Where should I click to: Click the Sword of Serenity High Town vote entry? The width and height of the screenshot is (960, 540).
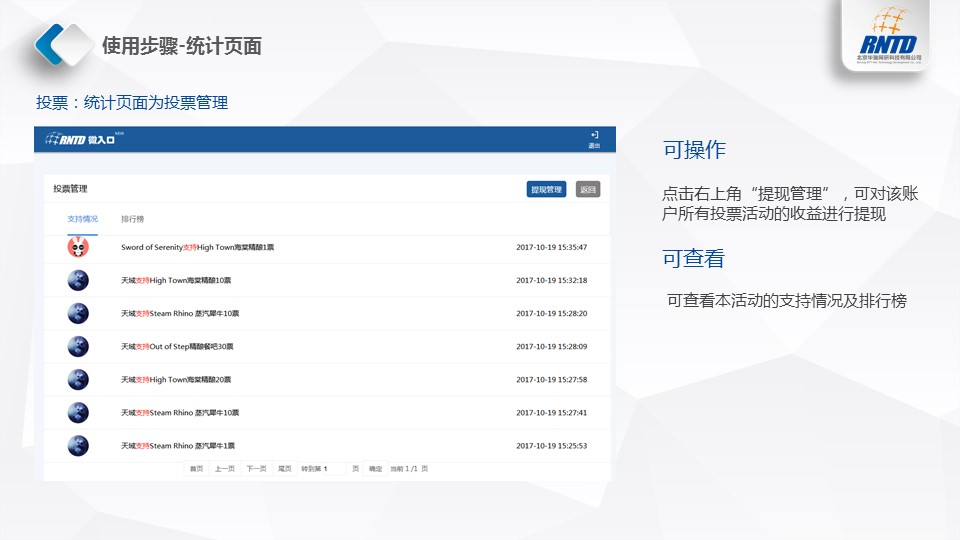click(197, 247)
